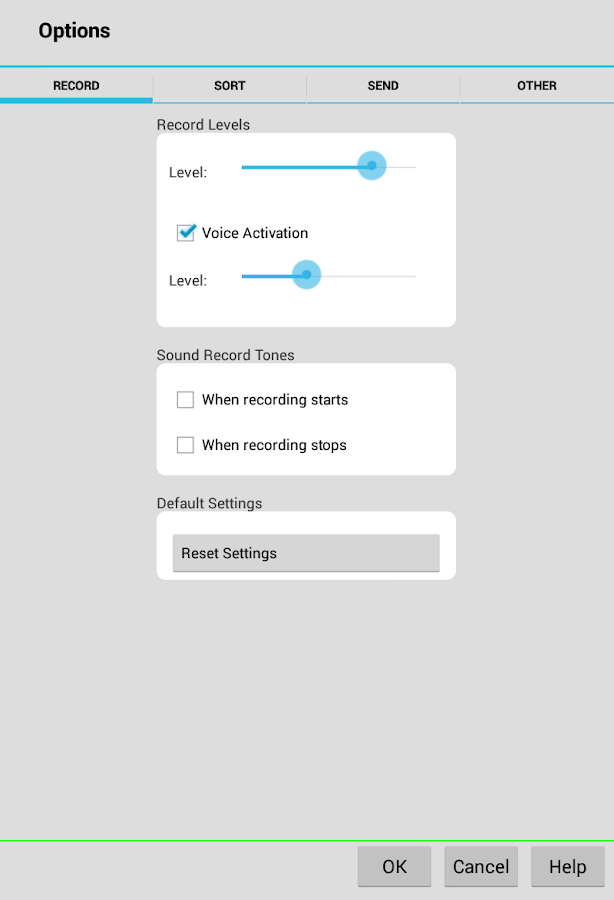Uncheck the Voice Activation checkbox

(185, 233)
